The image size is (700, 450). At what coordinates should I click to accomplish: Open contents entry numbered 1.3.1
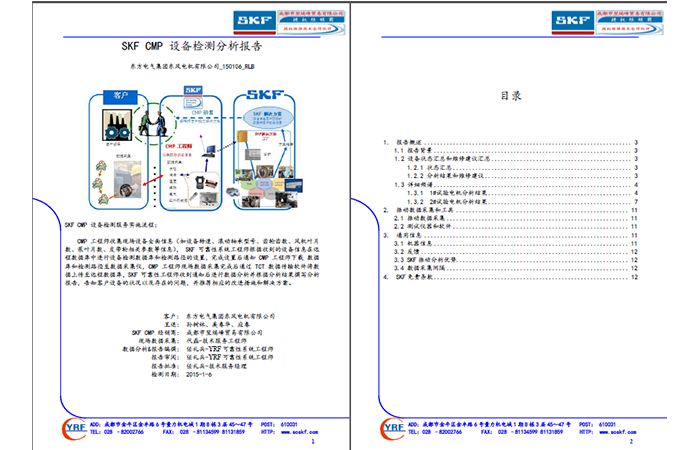tap(522, 193)
